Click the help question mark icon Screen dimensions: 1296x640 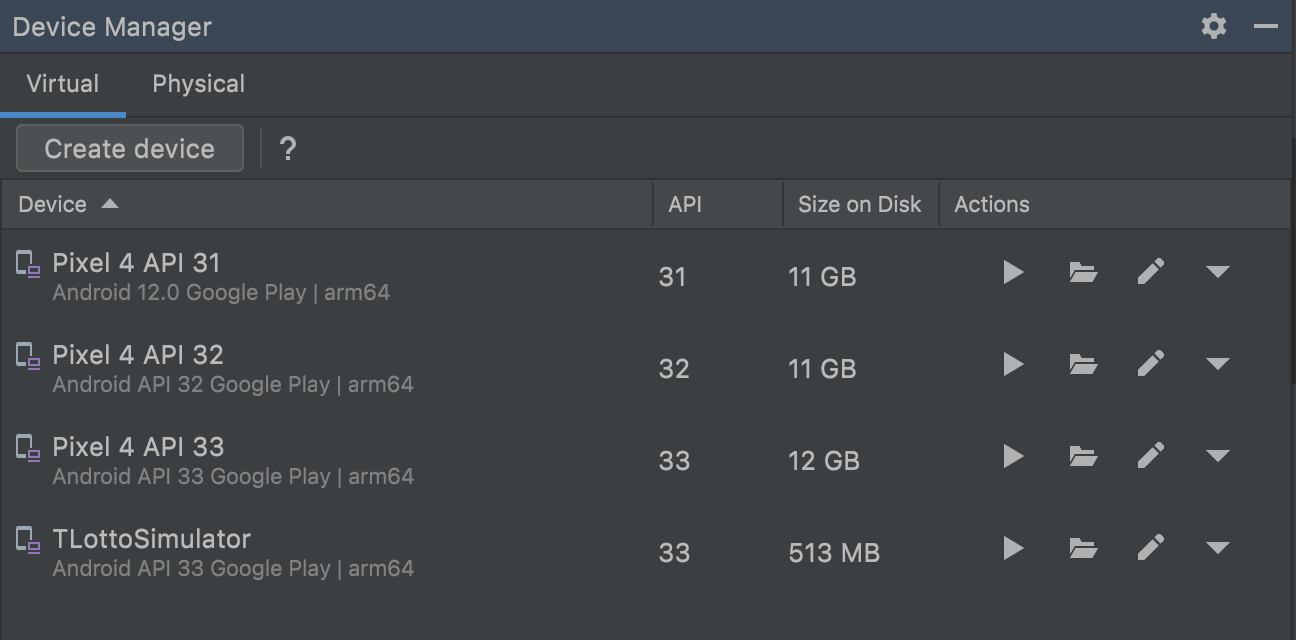pyautogui.click(x=288, y=149)
